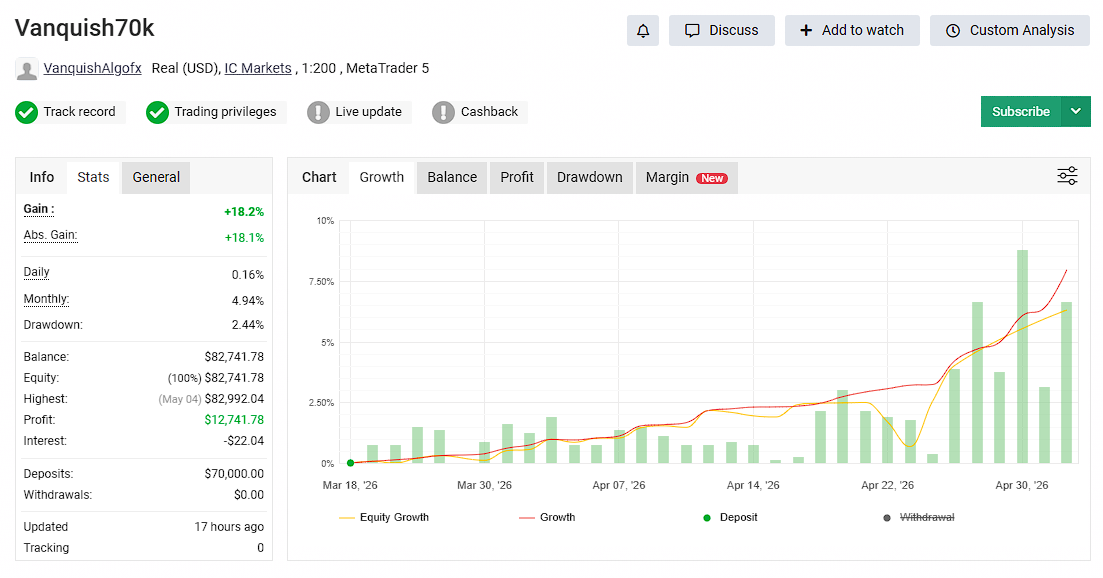The height and width of the screenshot is (578, 1103).
Task: Click the user avatar icon
Action: tap(27, 69)
